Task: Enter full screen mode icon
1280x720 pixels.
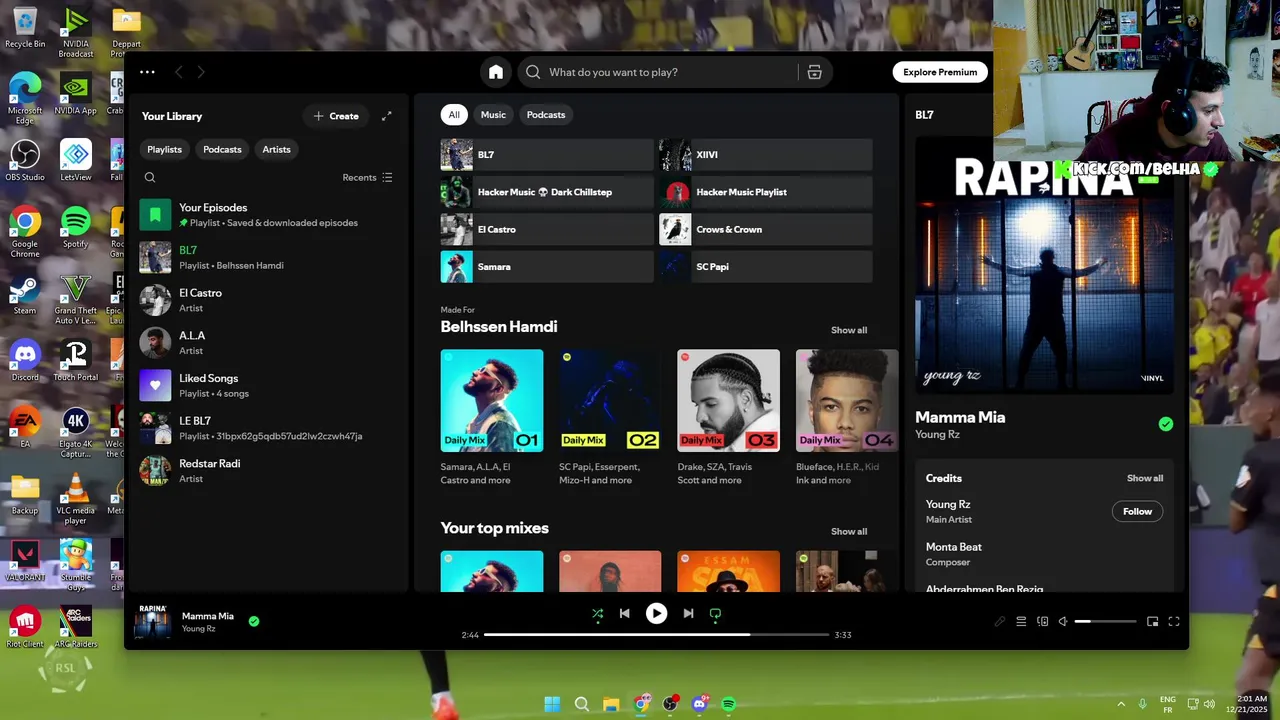Action: point(1174,621)
